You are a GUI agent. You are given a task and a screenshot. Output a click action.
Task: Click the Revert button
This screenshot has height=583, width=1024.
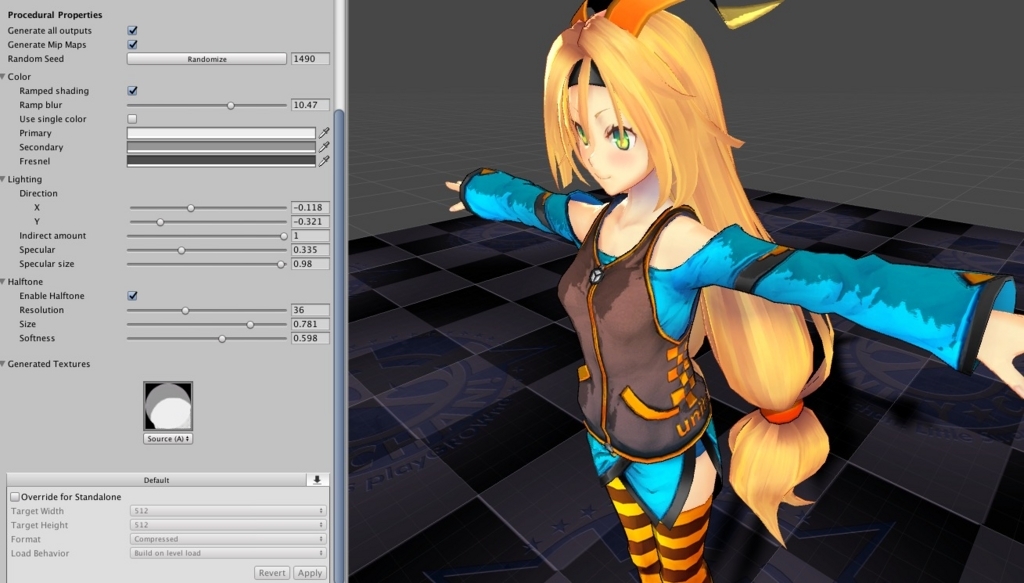272,573
